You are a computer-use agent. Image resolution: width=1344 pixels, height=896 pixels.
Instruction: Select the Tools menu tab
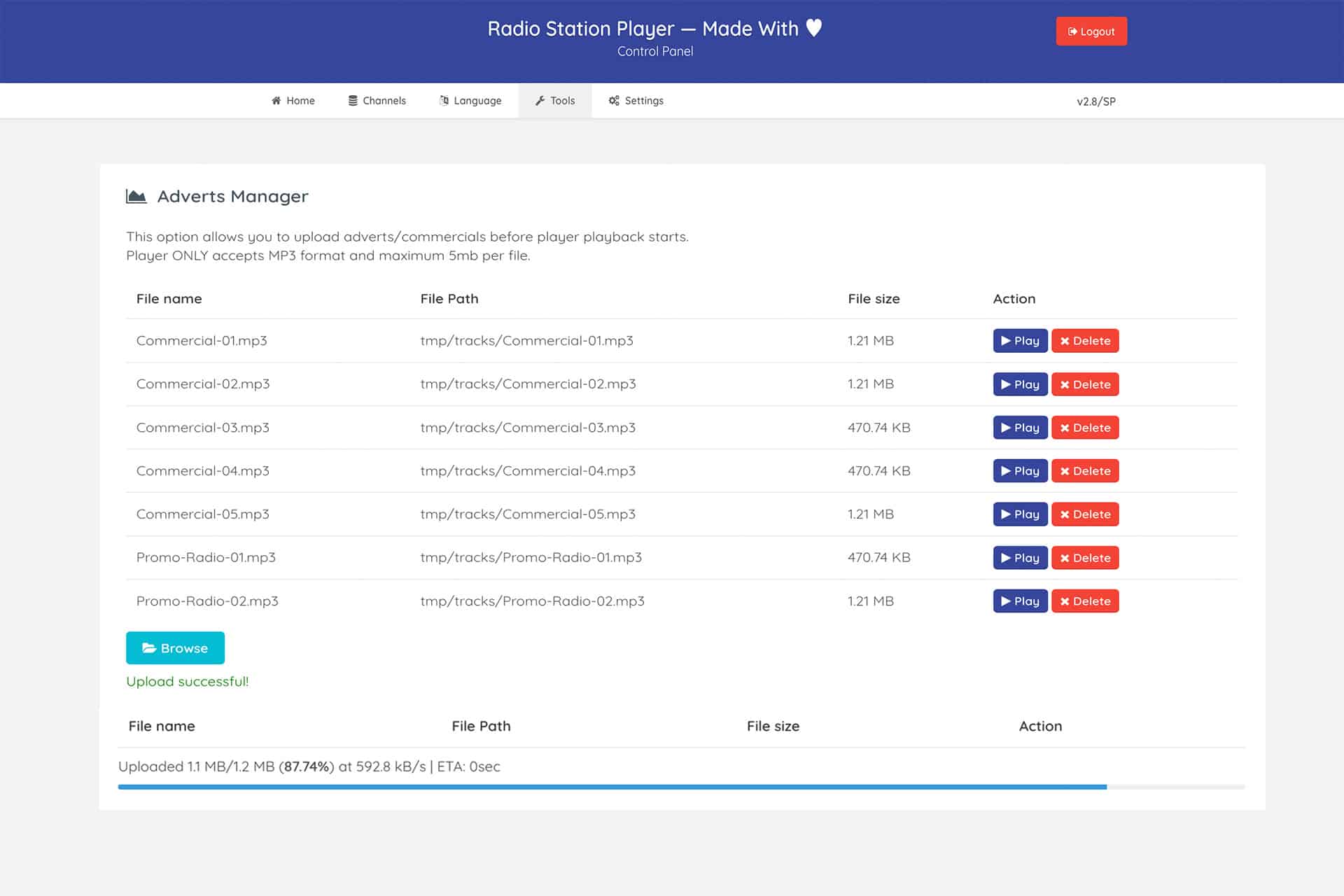[x=555, y=101]
